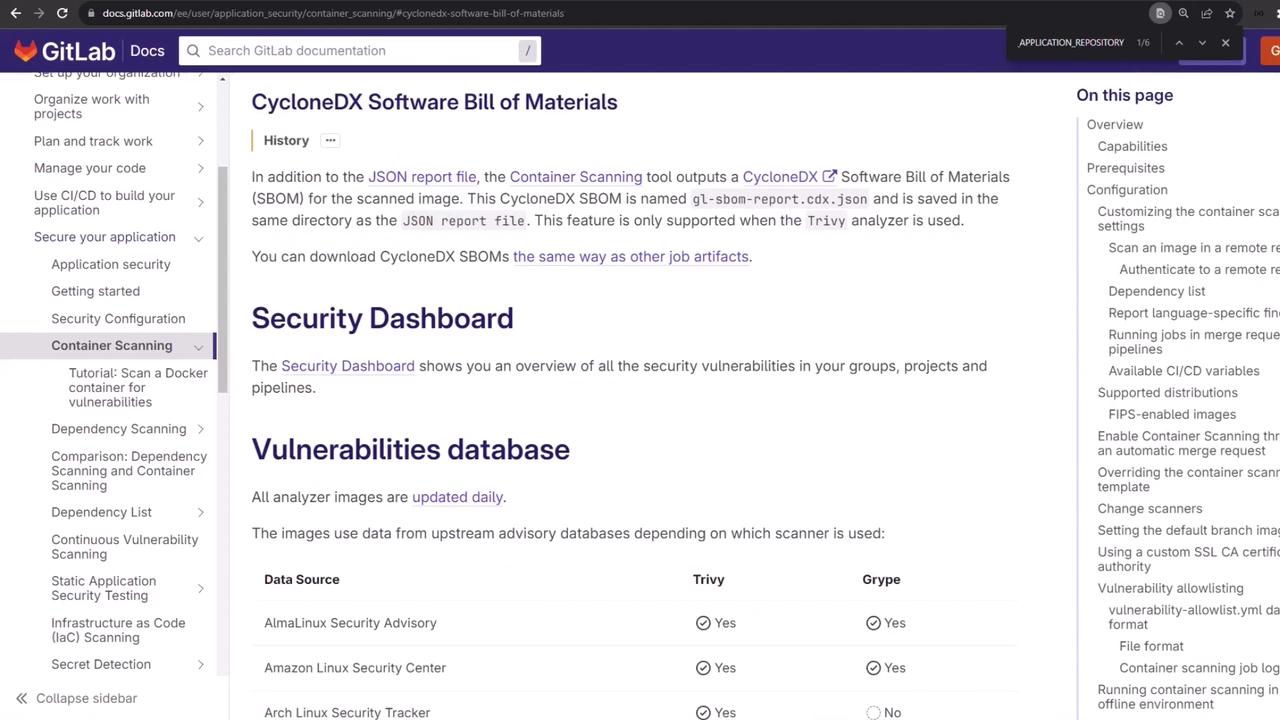Screen dimensions: 1280x720
Task: Open the History ellipsis menu
Action: [330, 140]
